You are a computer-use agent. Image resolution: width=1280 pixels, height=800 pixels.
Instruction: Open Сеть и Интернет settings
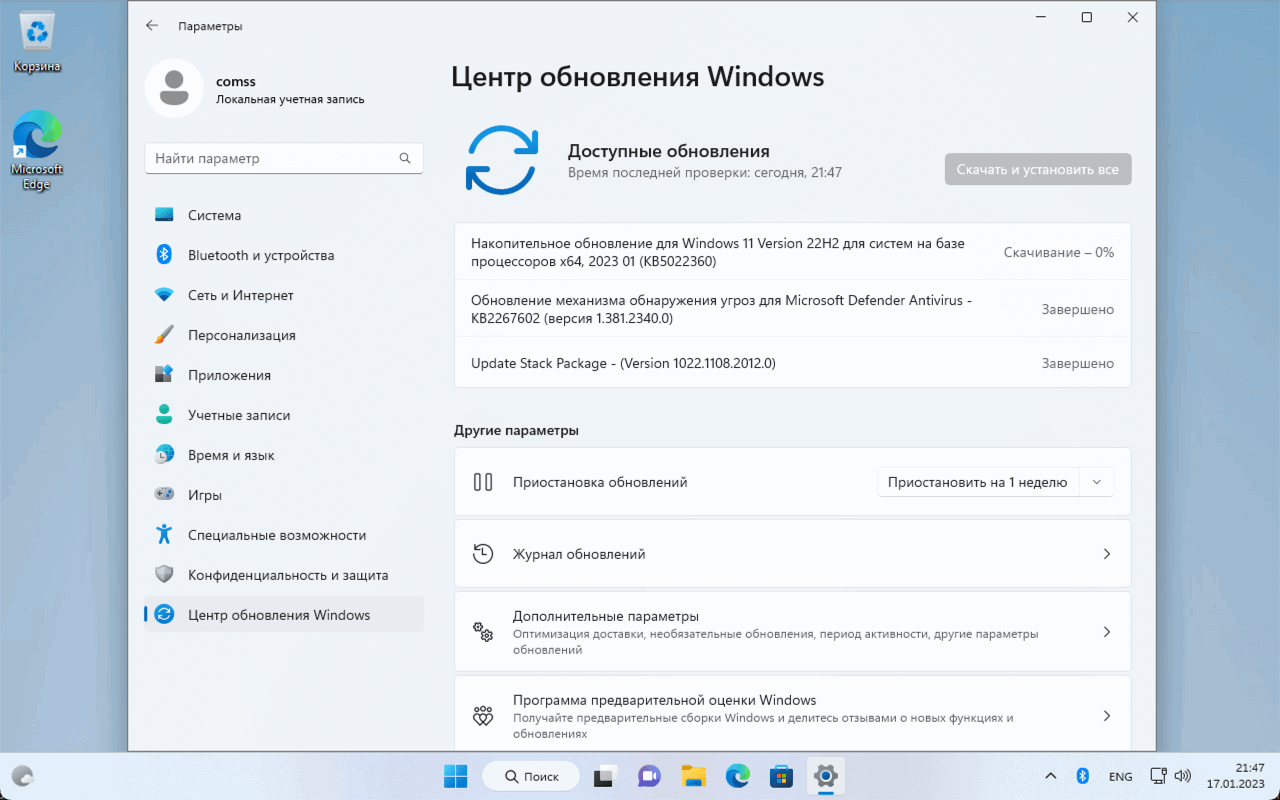(284, 295)
